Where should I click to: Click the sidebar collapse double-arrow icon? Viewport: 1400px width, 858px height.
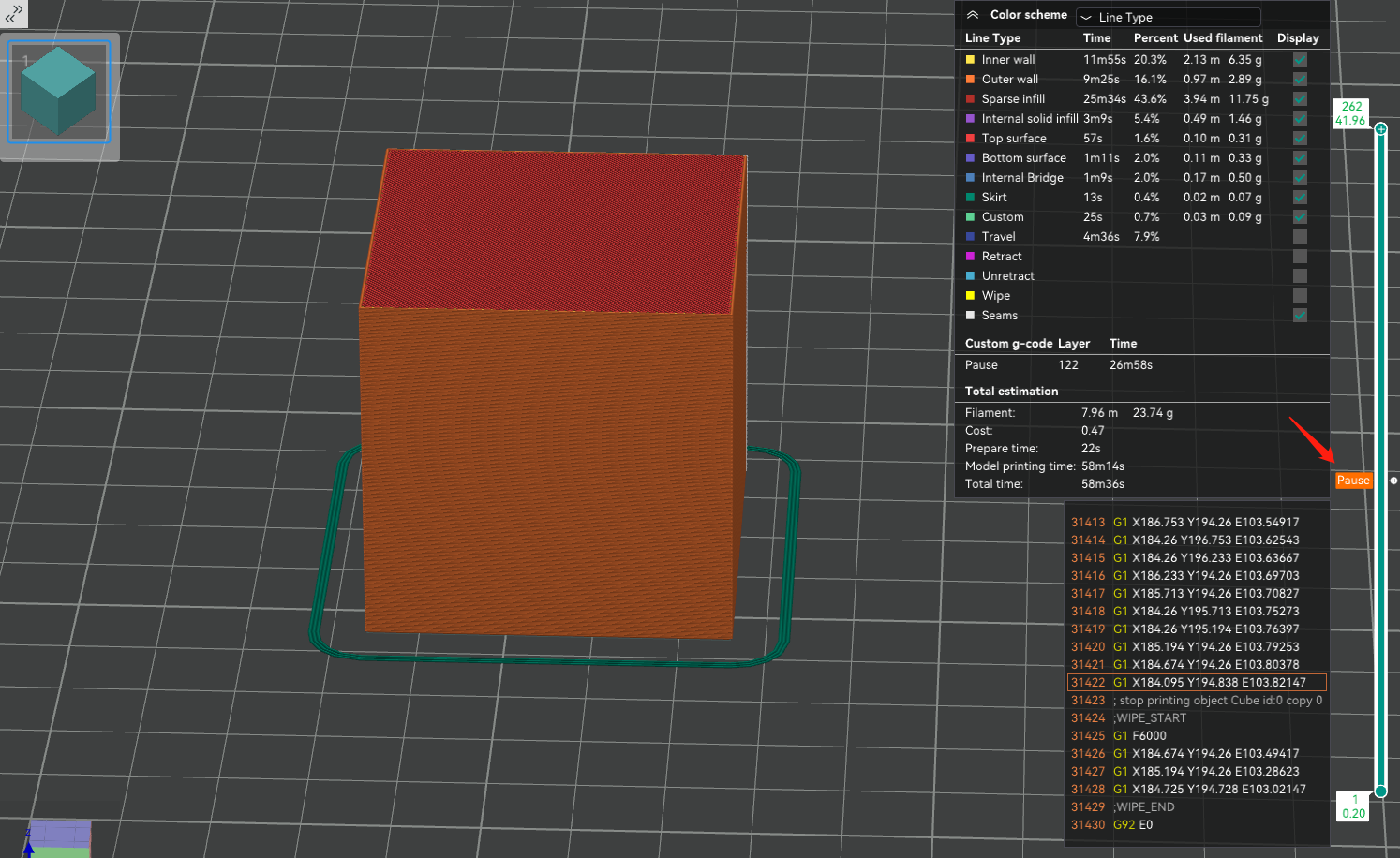[x=14, y=13]
